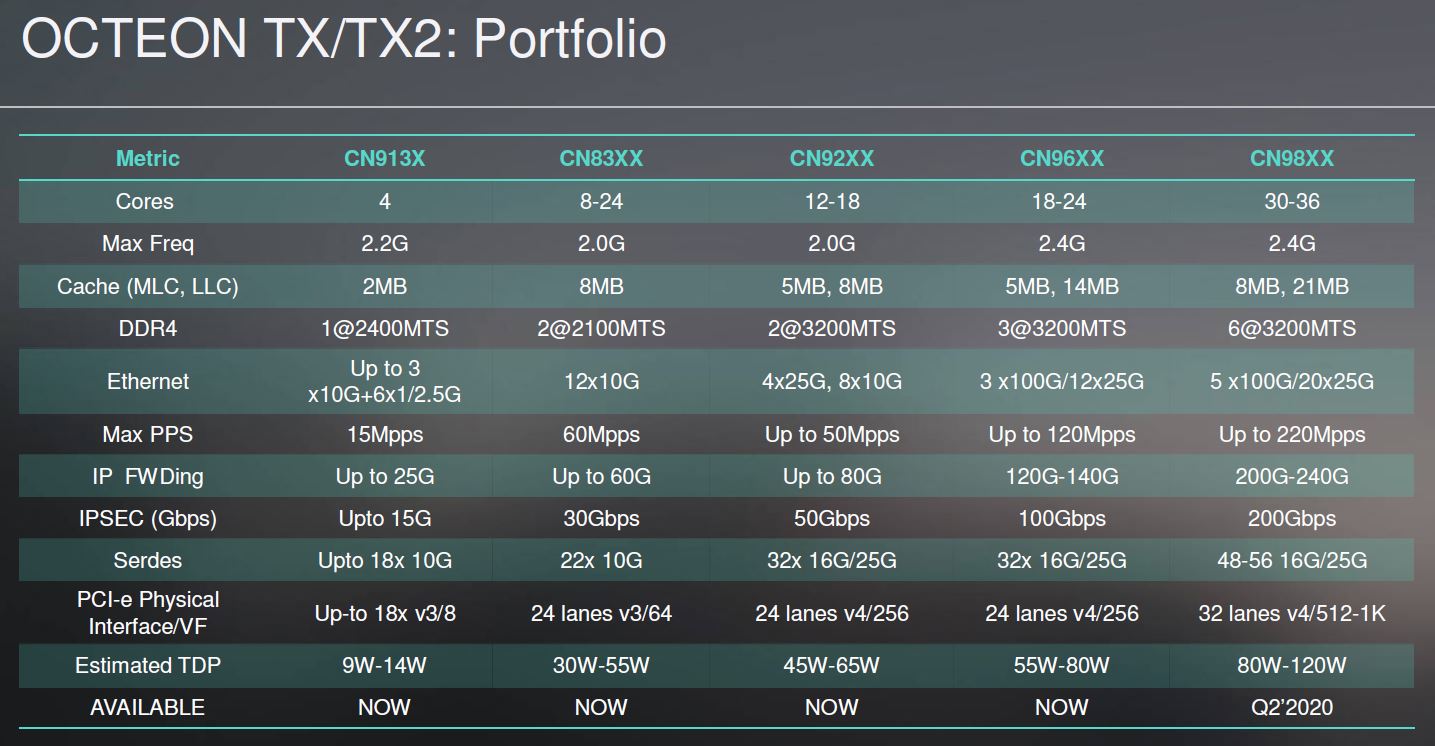Viewport: 1435px width, 746px height.
Task: Click the 'Upto 18x 10G' Serdes cell
Action: (x=385, y=560)
